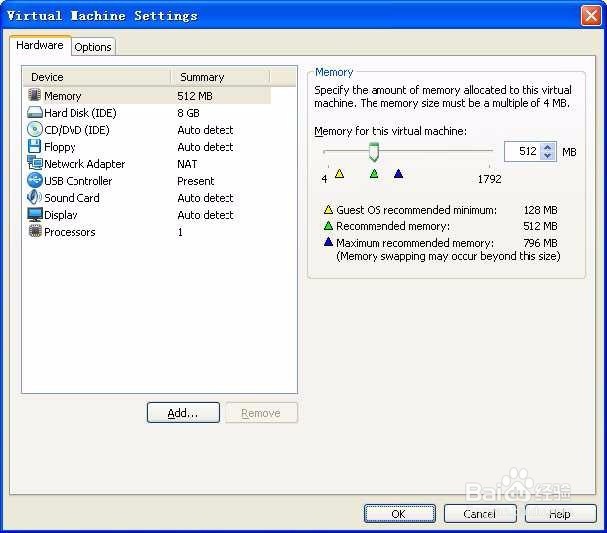Select the USB Controller entry
Image resolution: width=607 pixels, height=533 pixels.
click(x=78, y=181)
